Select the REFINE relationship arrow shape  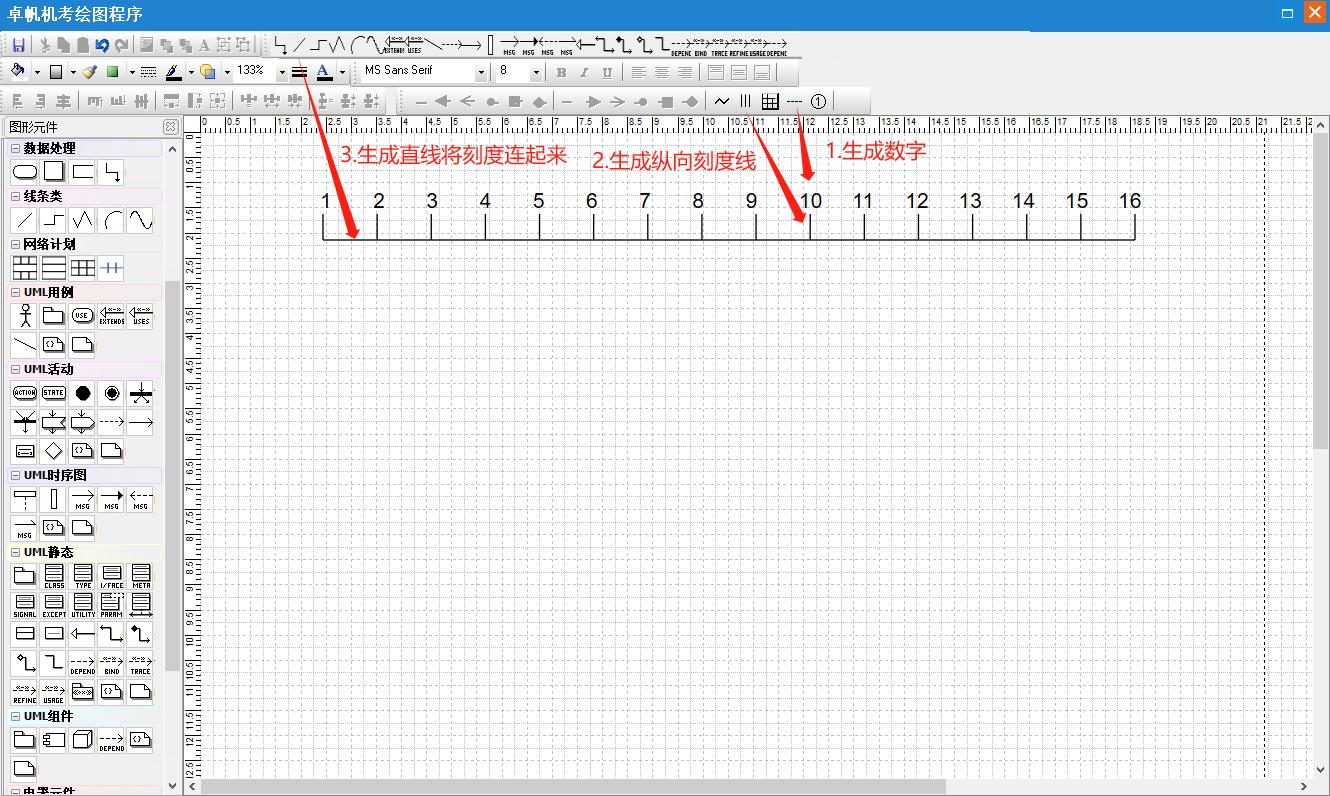click(x=25, y=692)
